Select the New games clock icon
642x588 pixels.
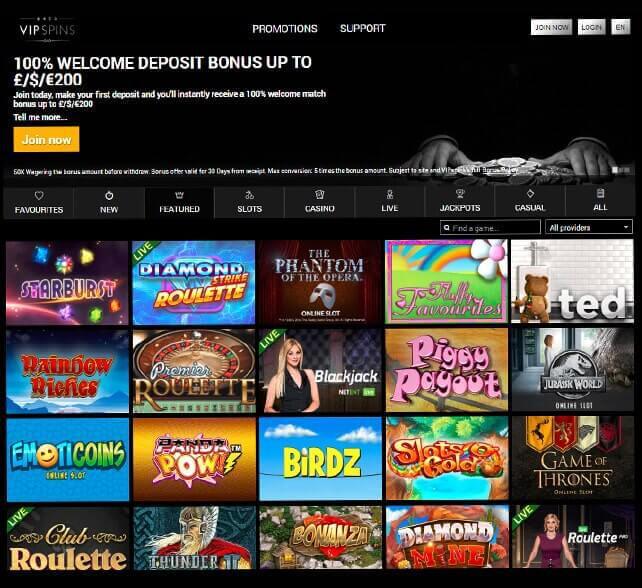tap(109, 195)
